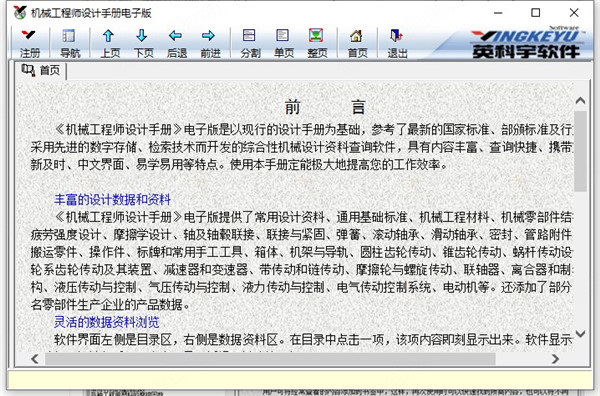The height and width of the screenshot is (396, 600).
Task: Go to previous page with 上页 arrow
Action: tap(110, 43)
